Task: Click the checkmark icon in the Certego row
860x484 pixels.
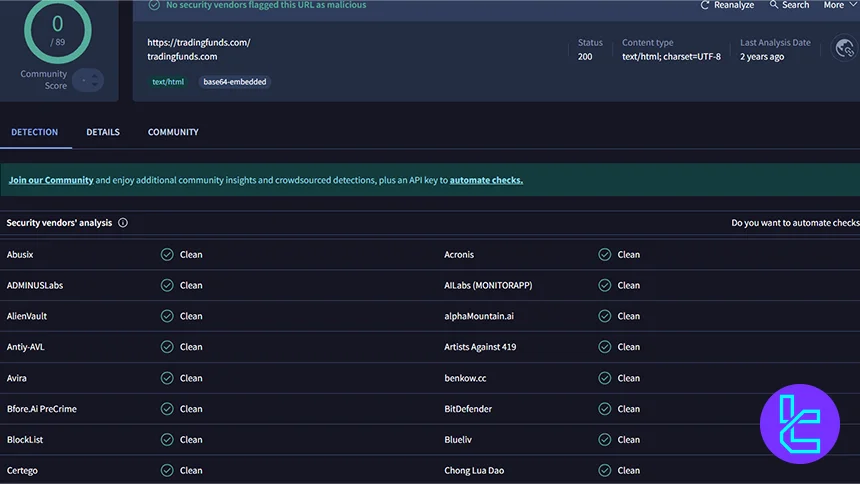Action: 167,470
